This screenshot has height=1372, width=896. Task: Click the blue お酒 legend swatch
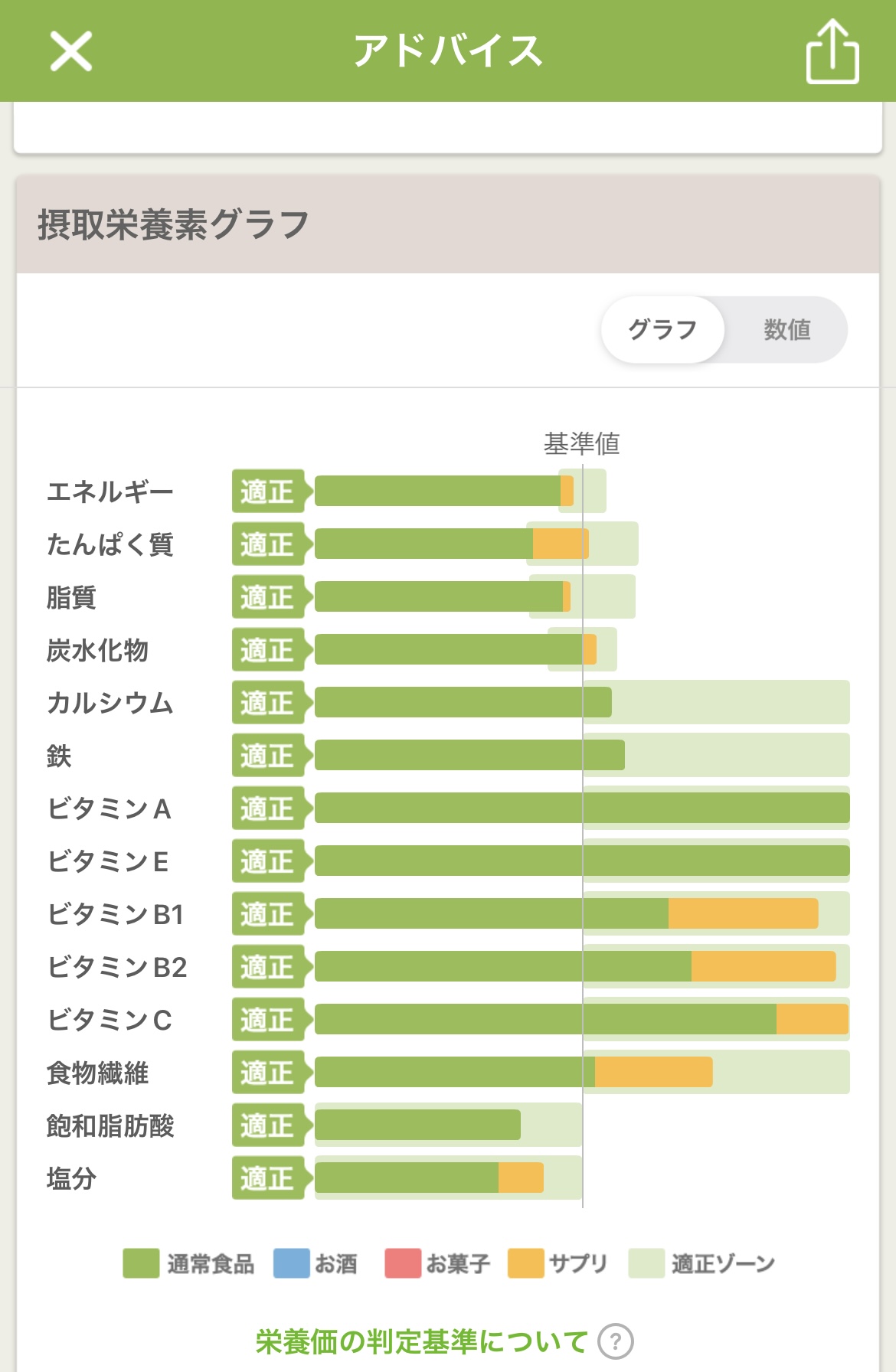pyautogui.click(x=292, y=1263)
